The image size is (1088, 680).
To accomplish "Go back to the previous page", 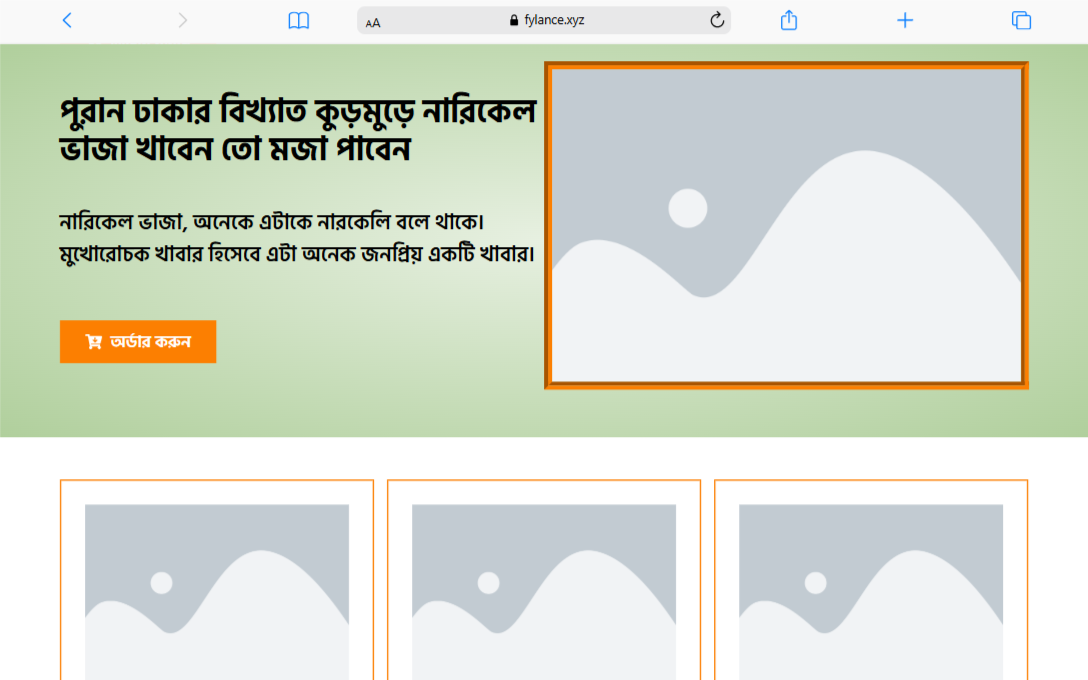I will (67, 20).
